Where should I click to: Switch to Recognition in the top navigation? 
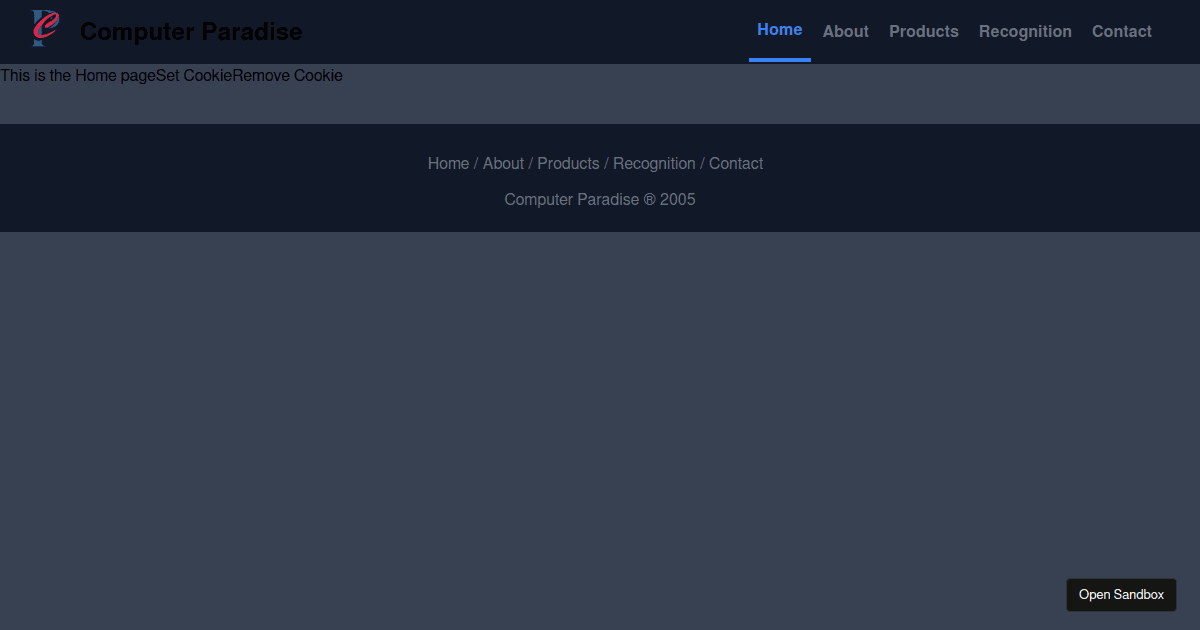pos(1025,32)
